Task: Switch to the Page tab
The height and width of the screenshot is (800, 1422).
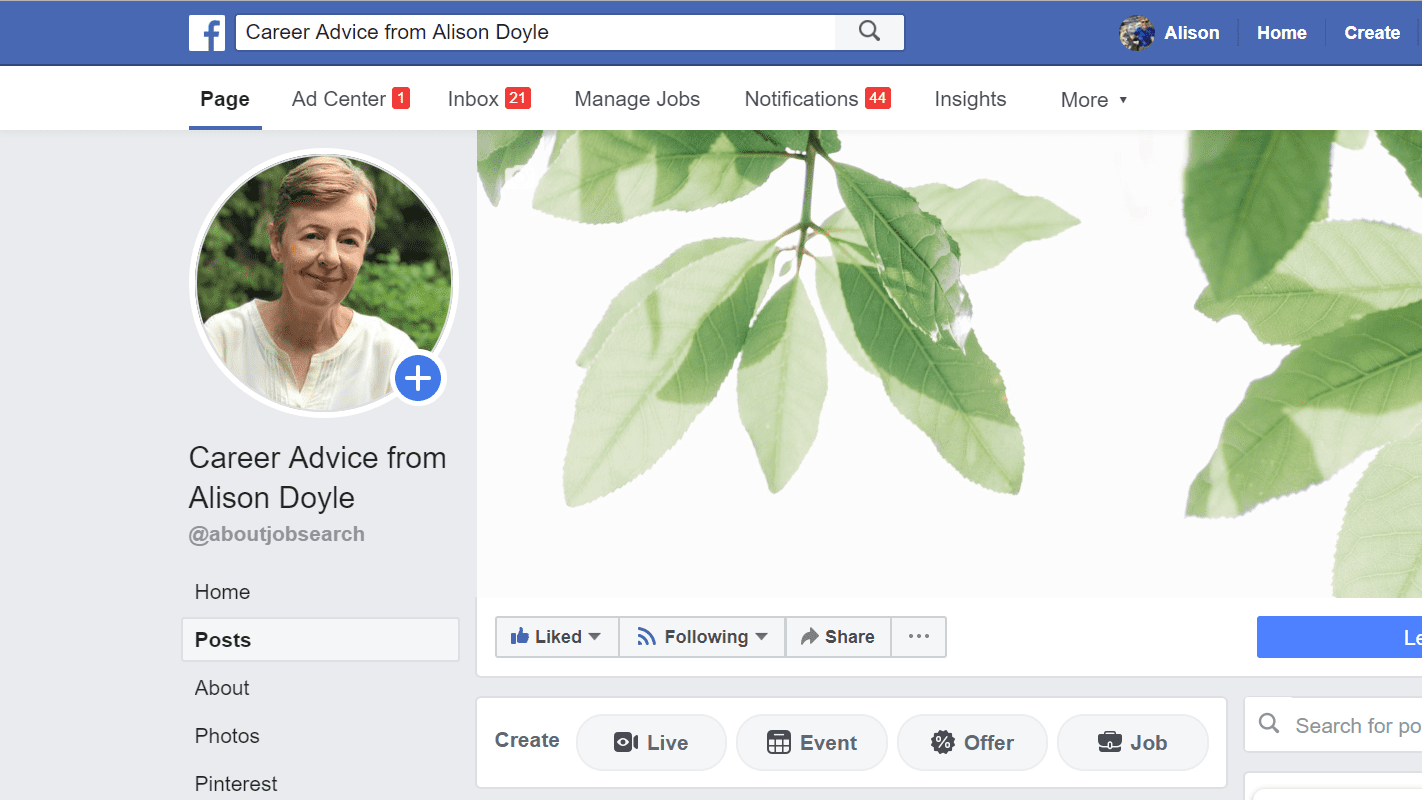Action: tap(225, 99)
